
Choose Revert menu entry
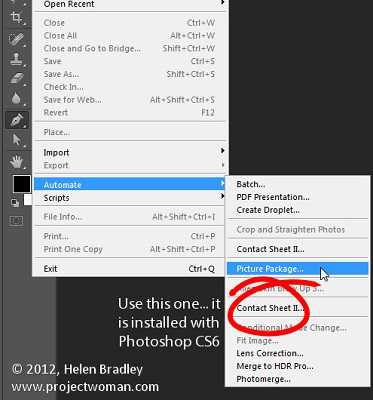pyautogui.click(x=131, y=113)
